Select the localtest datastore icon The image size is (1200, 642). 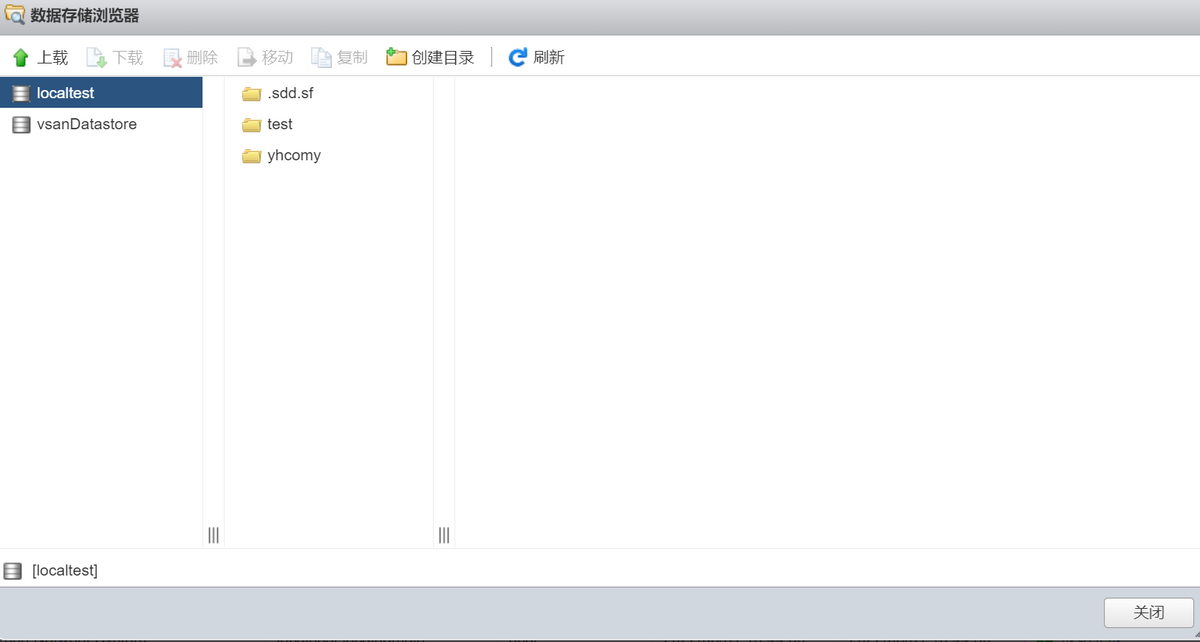coord(21,93)
